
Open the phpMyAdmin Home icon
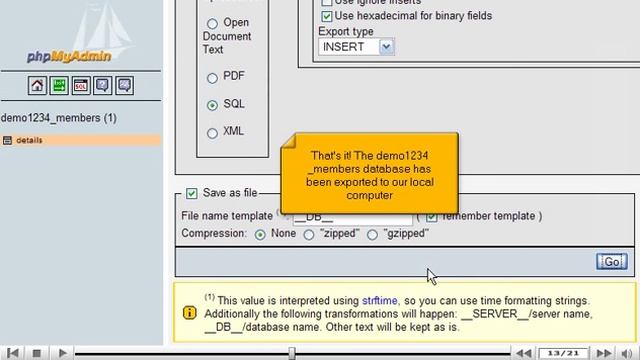coord(37,85)
